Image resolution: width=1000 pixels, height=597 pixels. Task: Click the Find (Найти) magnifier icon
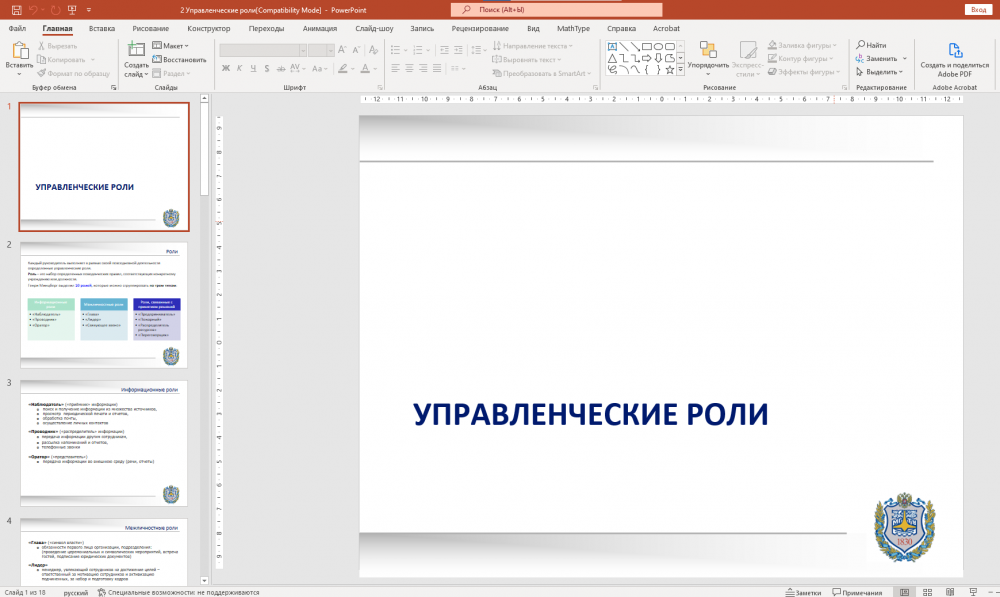pyautogui.click(x=860, y=45)
